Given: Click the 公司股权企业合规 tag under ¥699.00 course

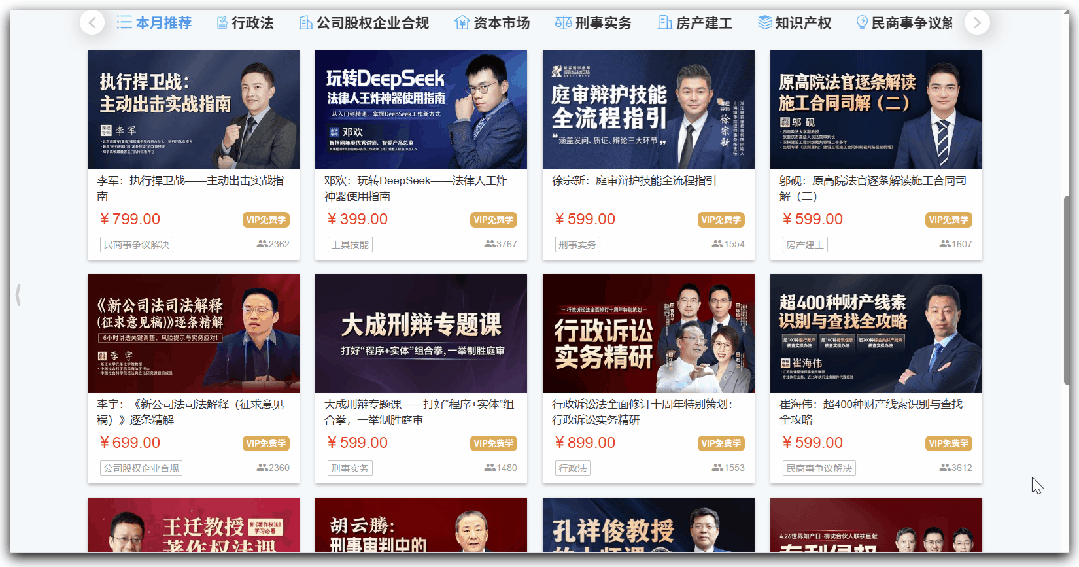Looking at the screenshot, I should point(141,468).
